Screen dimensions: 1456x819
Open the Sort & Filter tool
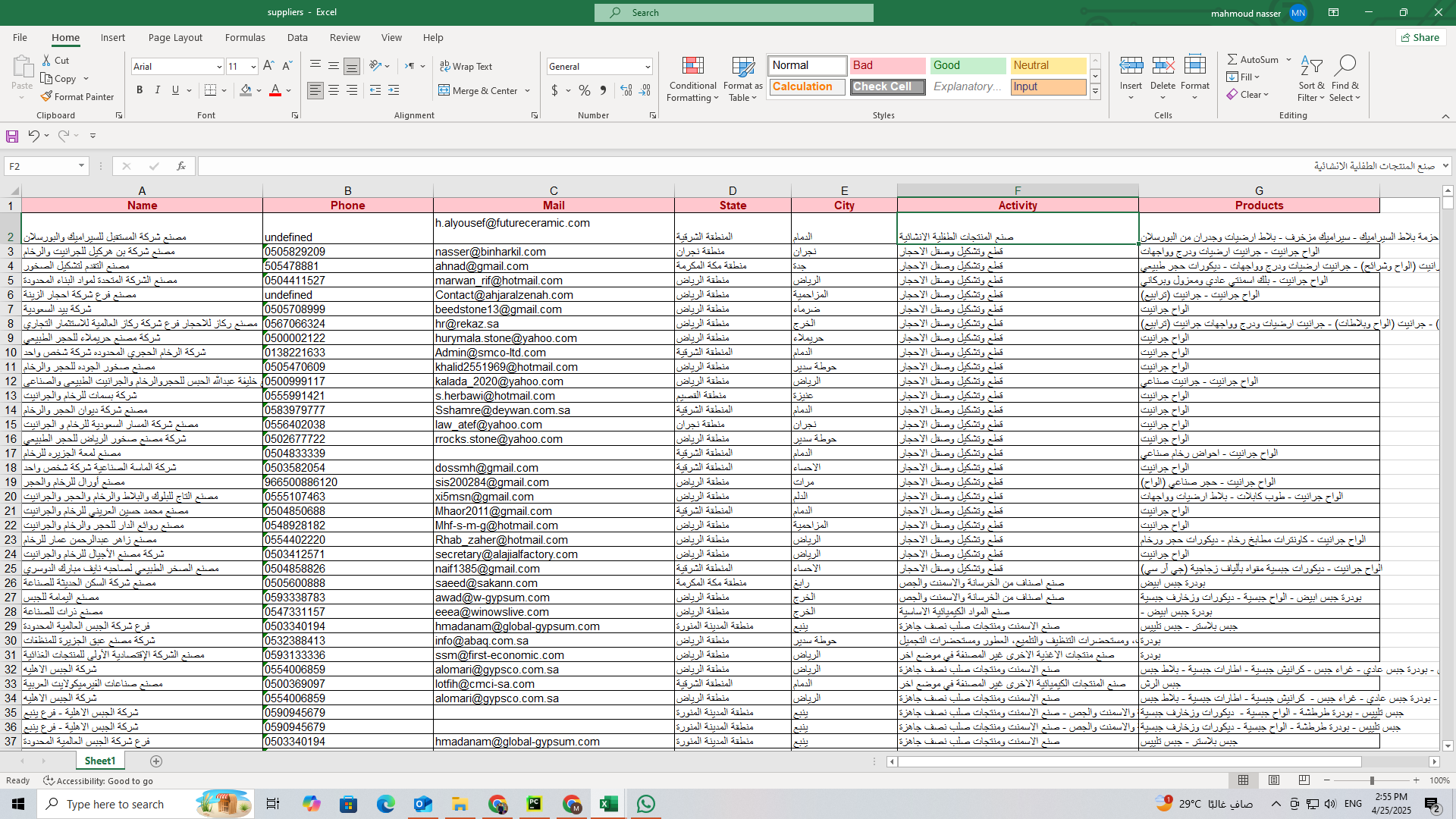(1310, 67)
